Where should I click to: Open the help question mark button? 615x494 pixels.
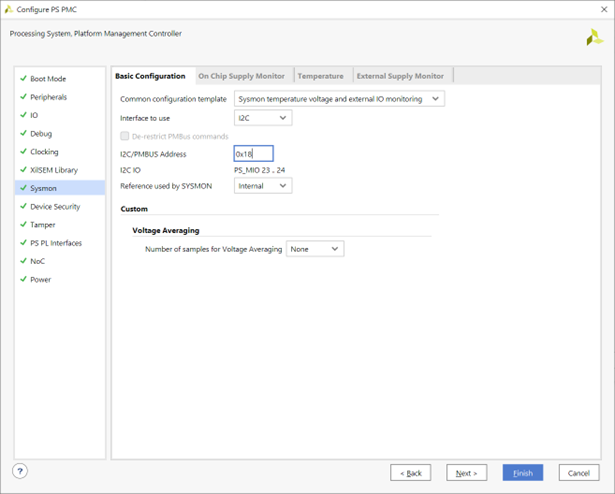click(x=20, y=471)
